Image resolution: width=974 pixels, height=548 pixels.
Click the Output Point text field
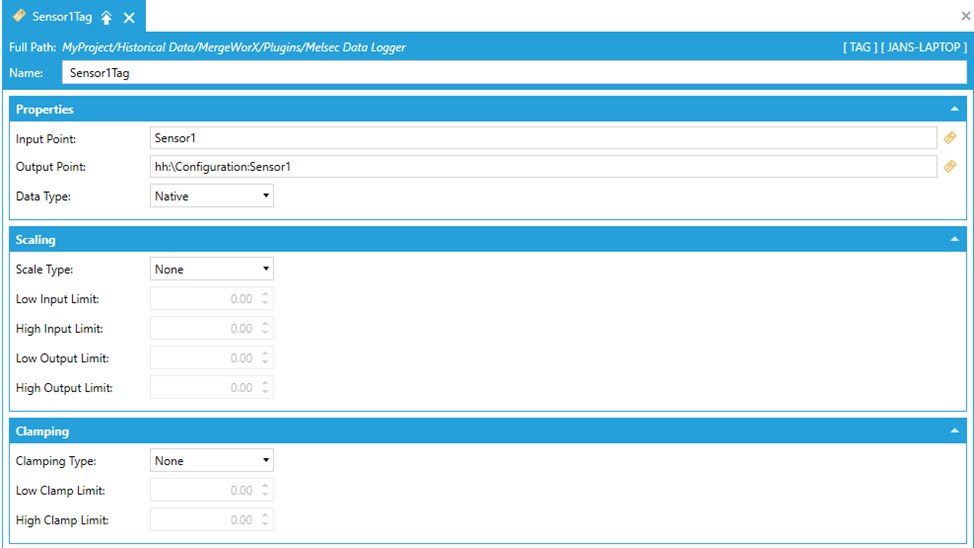point(543,167)
